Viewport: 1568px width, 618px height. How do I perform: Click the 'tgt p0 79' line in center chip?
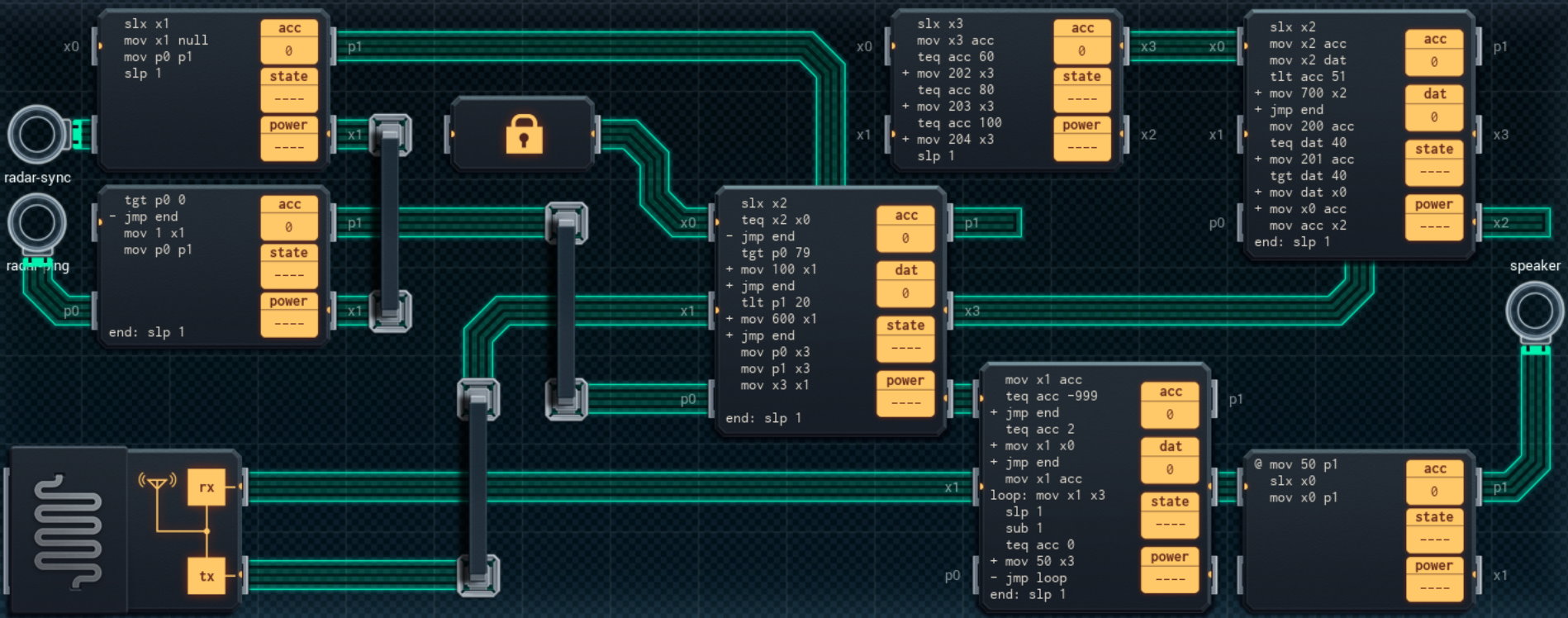[x=775, y=253]
